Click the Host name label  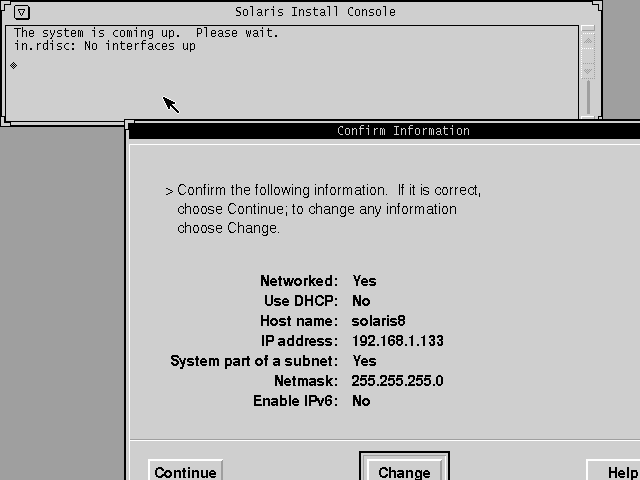pyautogui.click(x=299, y=321)
